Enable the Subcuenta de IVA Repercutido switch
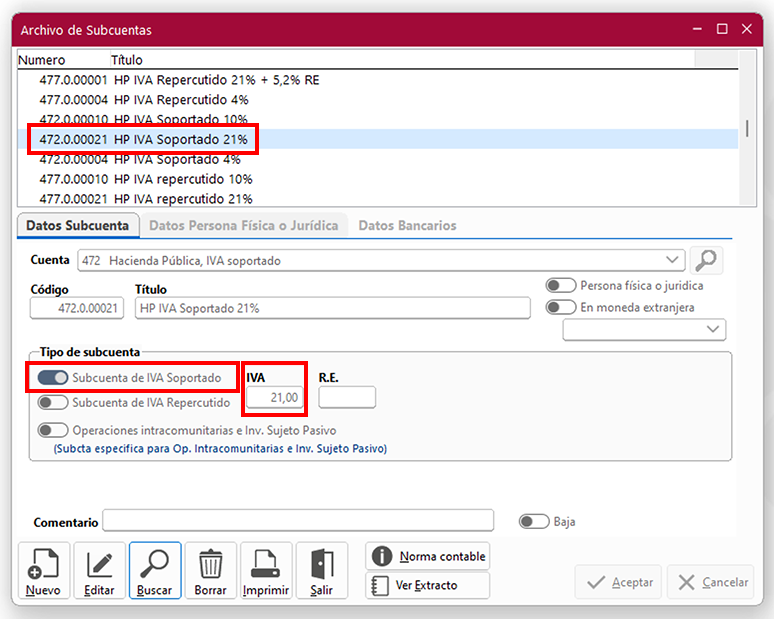 [53, 403]
